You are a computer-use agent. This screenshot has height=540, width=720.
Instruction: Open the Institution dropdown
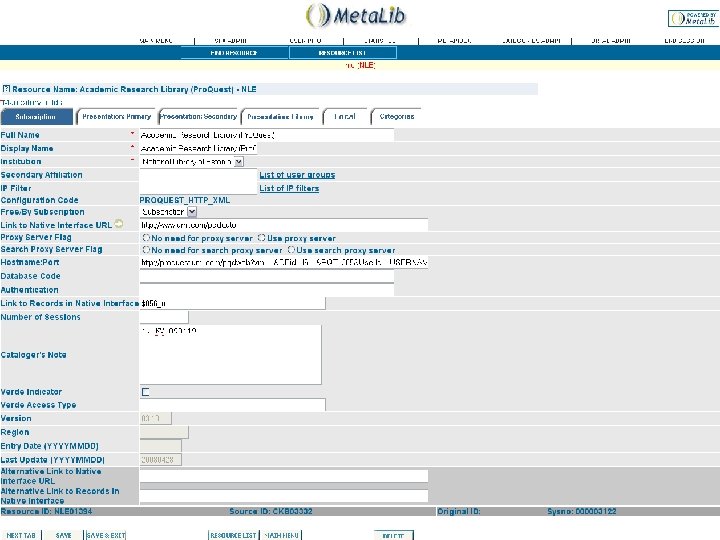pos(192,162)
